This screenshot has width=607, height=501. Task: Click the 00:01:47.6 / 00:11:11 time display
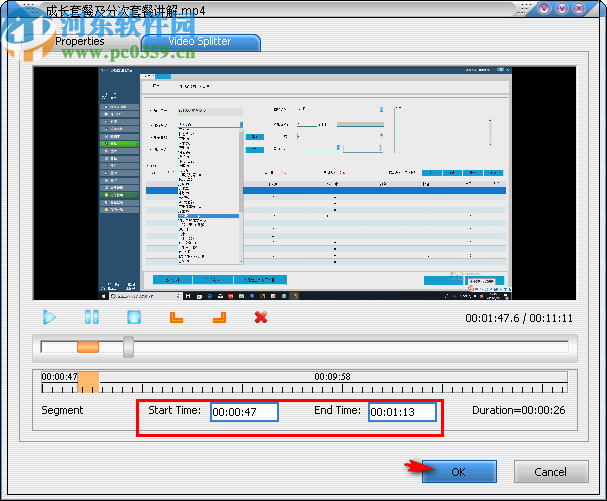click(519, 318)
